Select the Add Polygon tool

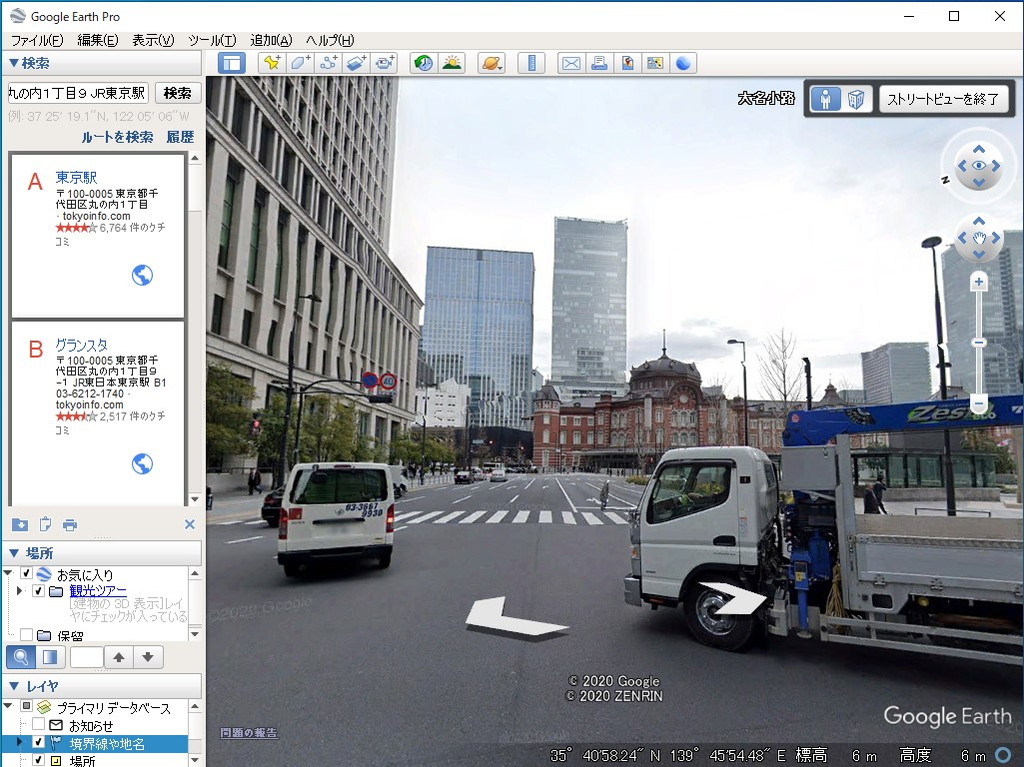[299, 62]
